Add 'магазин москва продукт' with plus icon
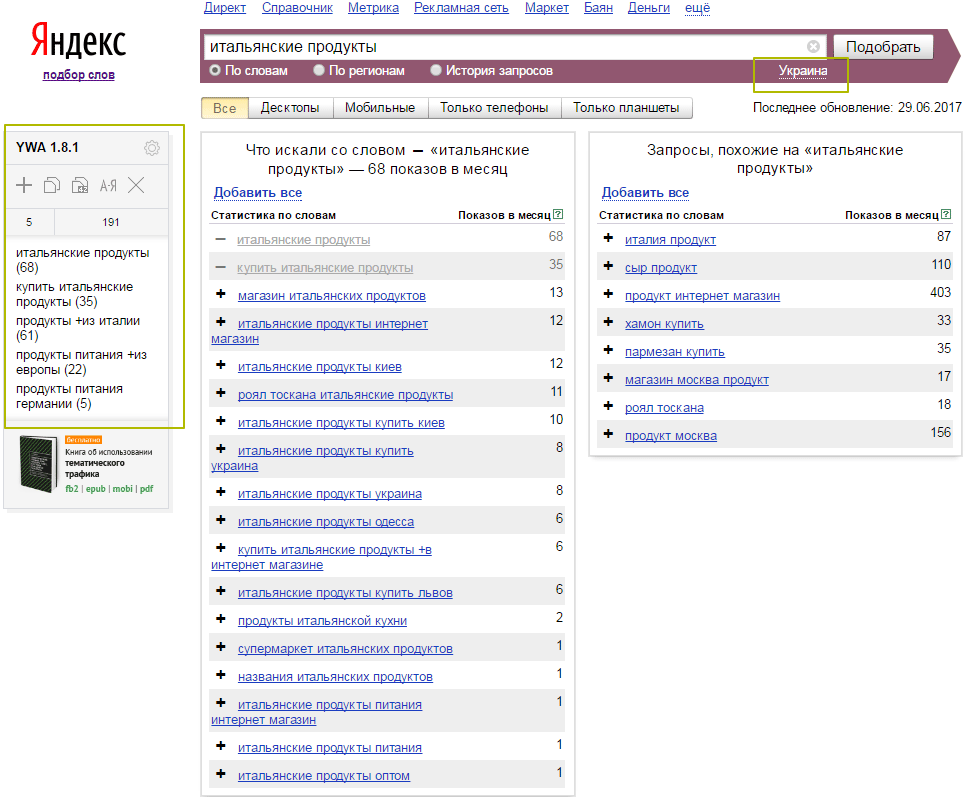The width and height of the screenshot is (969, 799). click(x=609, y=378)
